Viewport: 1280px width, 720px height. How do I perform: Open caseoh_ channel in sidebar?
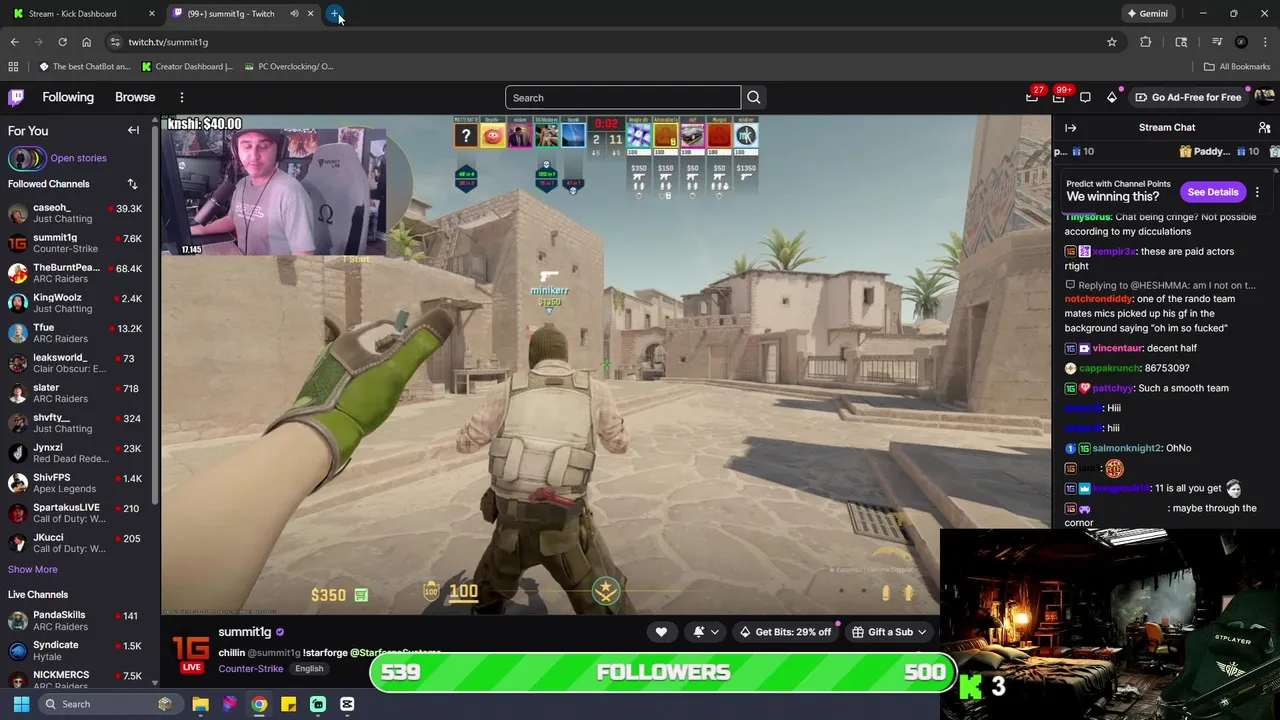click(75, 213)
